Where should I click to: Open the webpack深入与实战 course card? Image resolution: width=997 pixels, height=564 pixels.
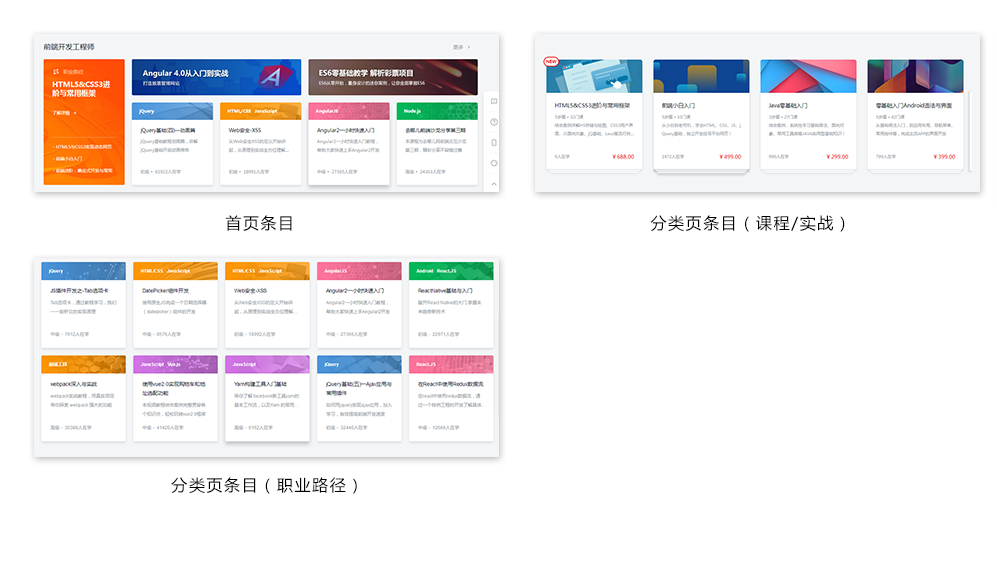click(x=83, y=398)
